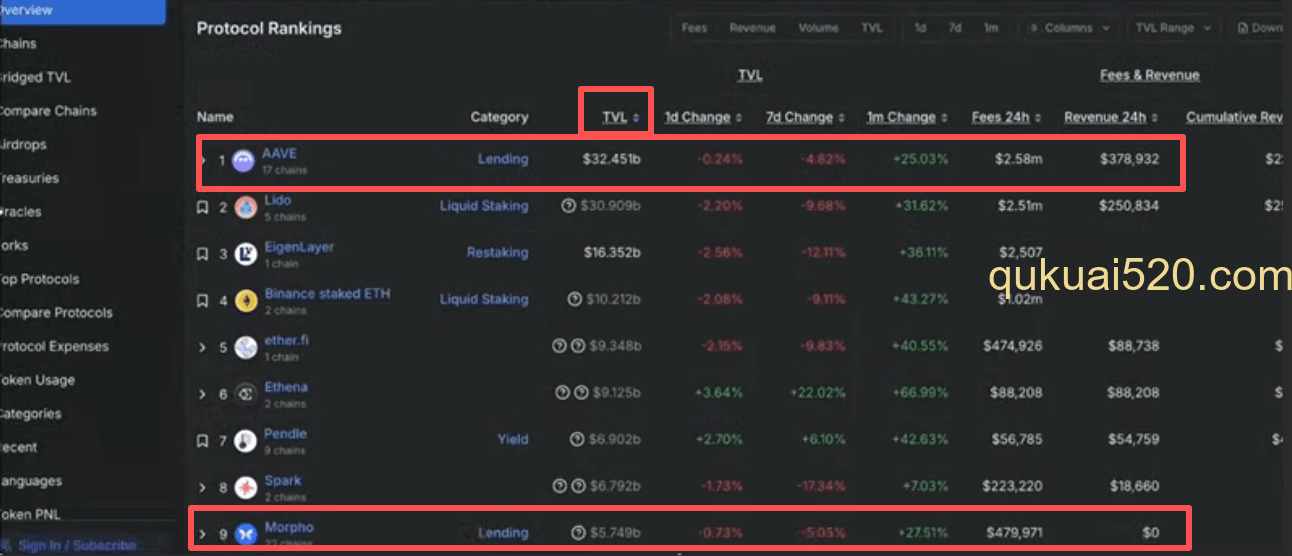1292x556 pixels.
Task: Click the Fees & Revenue group header
Action: tap(1150, 75)
